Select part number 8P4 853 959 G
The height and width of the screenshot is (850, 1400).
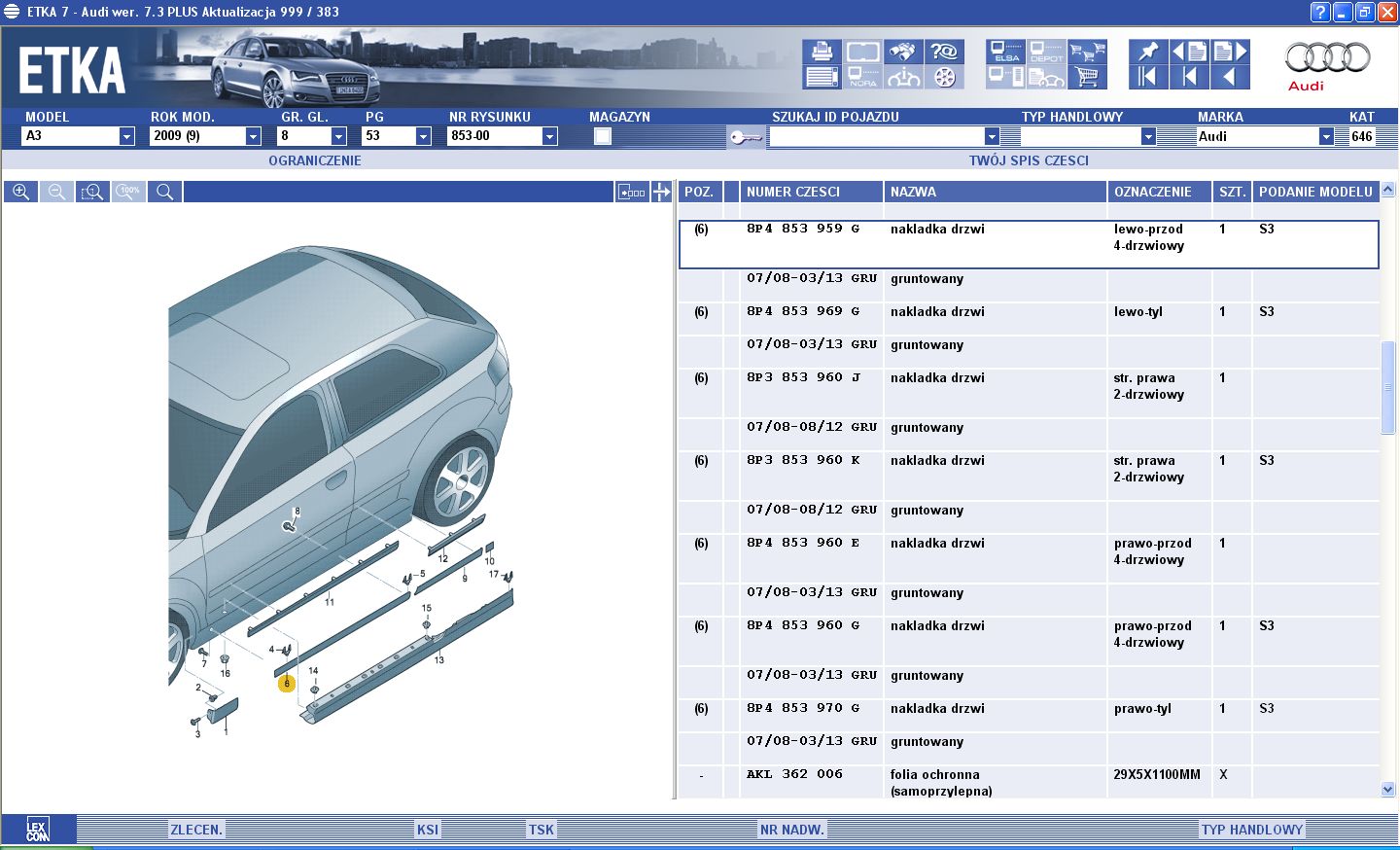pyautogui.click(x=803, y=229)
